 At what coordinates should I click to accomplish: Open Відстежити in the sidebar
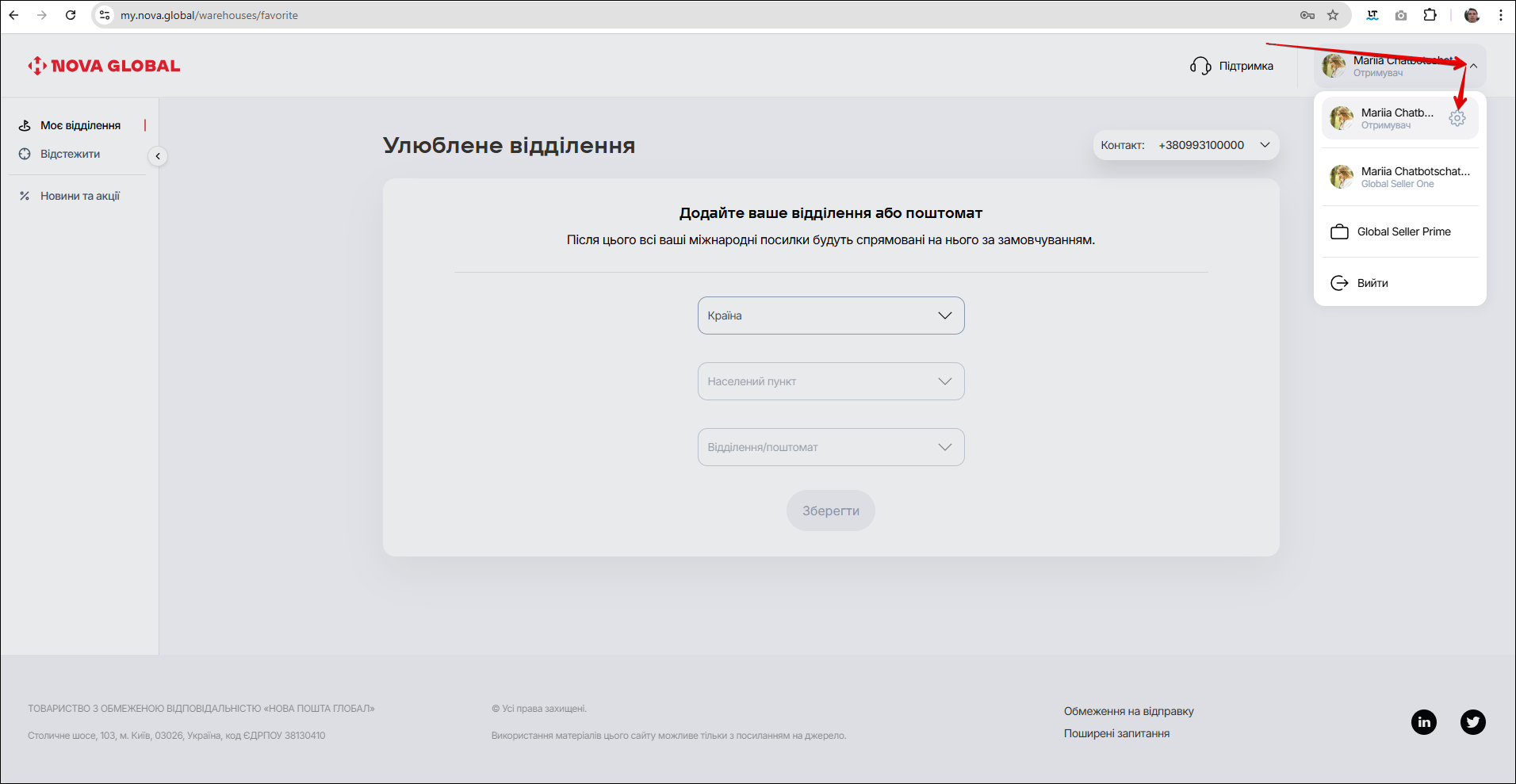pos(70,154)
